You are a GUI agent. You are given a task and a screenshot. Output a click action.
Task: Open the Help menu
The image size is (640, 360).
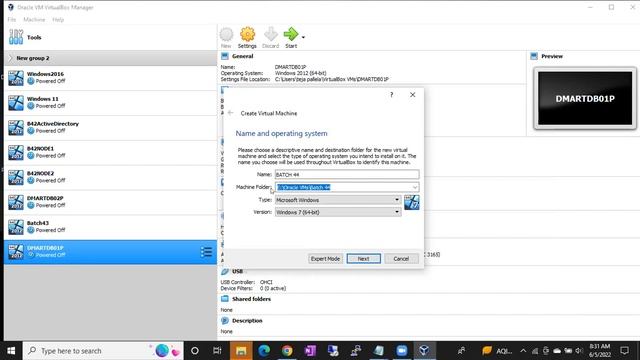58,20
